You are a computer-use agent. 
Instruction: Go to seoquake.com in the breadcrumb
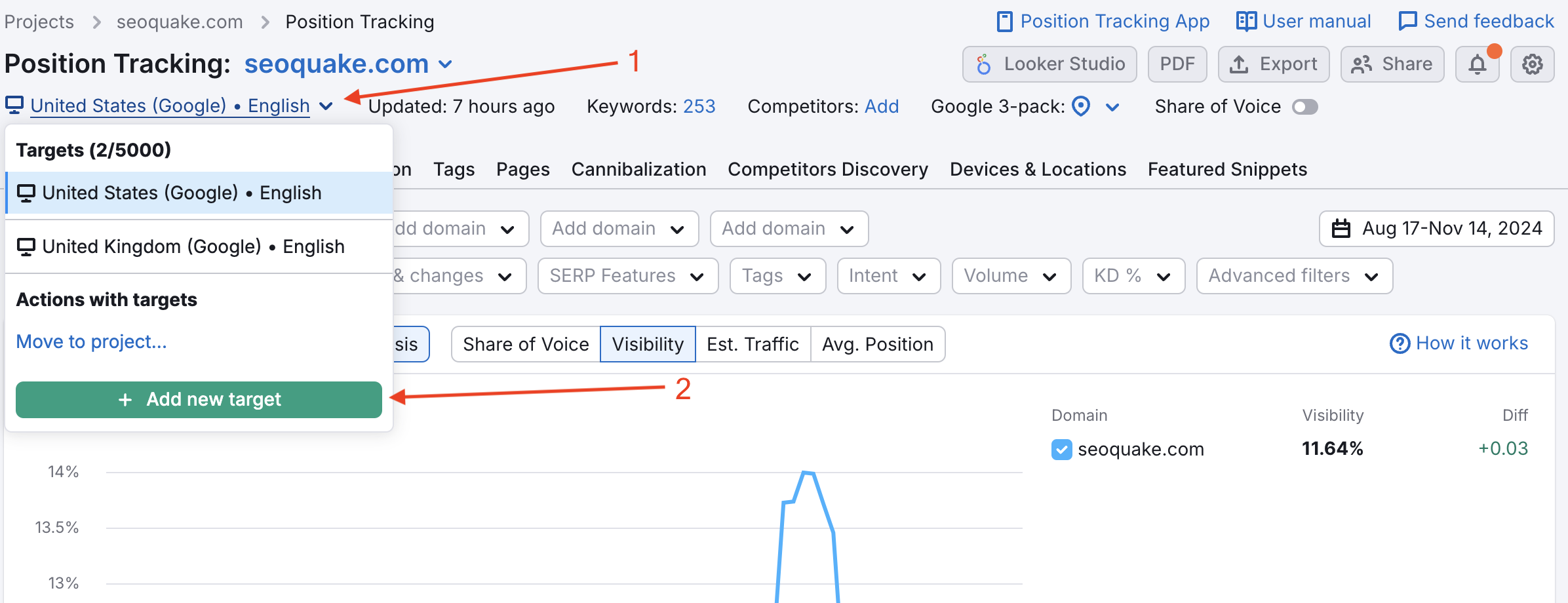[x=180, y=22]
